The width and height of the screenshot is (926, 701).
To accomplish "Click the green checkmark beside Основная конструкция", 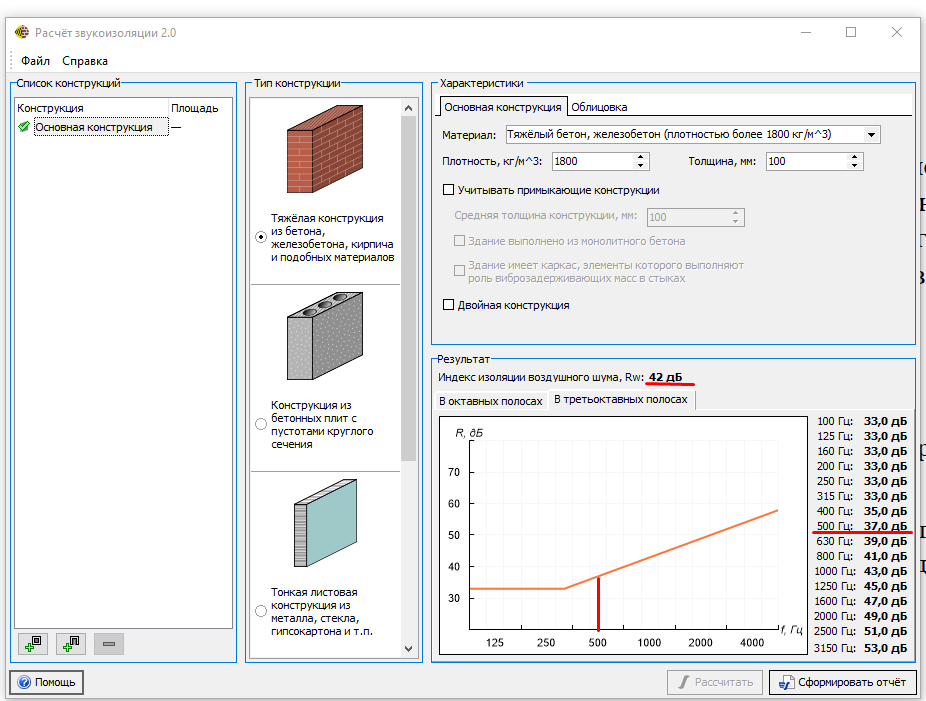I will [24, 127].
